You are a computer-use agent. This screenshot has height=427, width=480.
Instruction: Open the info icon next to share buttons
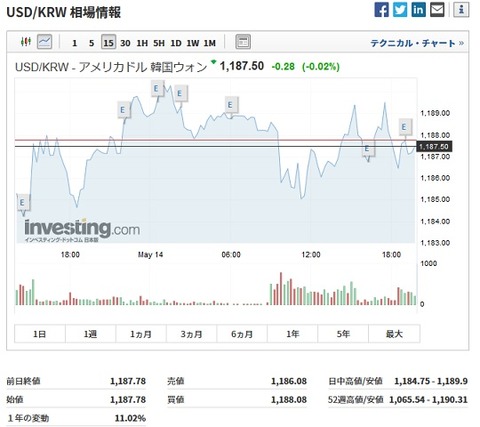tap(461, 10)
